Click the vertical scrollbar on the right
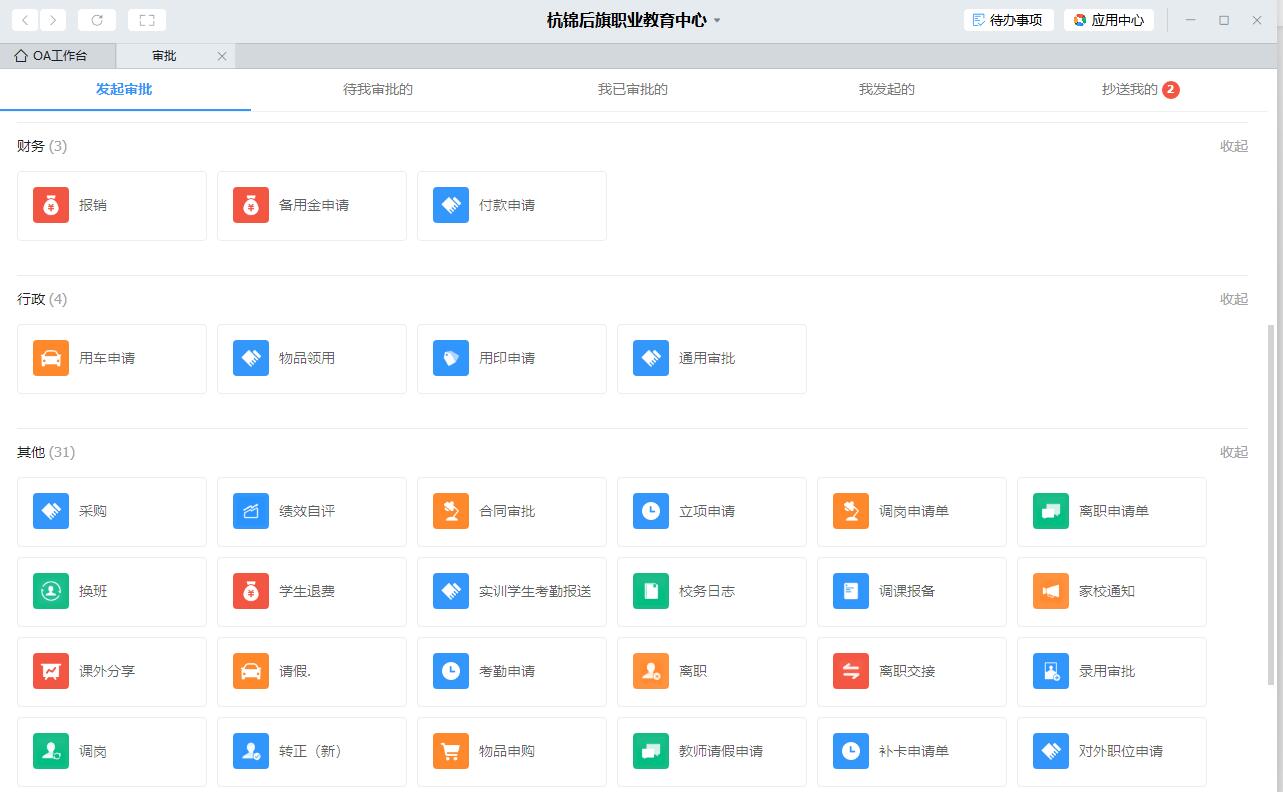 tap(1272, 500)
